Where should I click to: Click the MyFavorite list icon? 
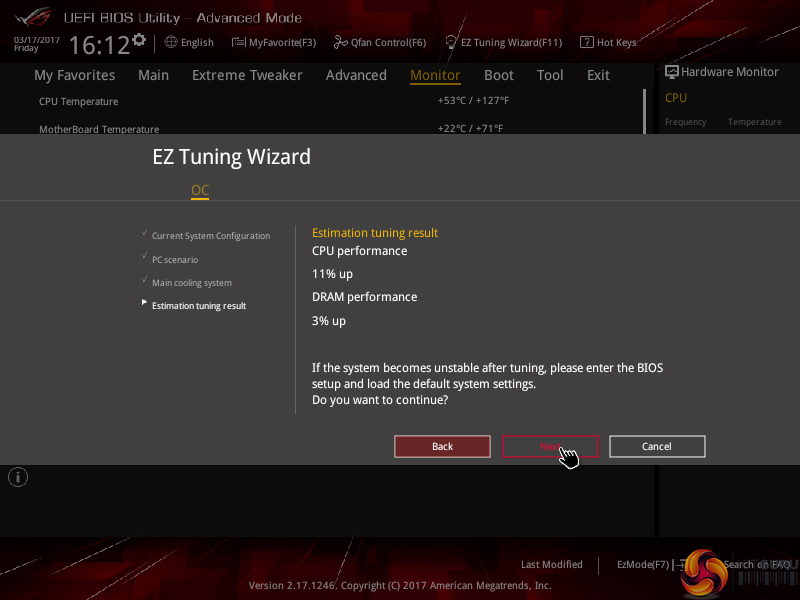coord(238,42)
